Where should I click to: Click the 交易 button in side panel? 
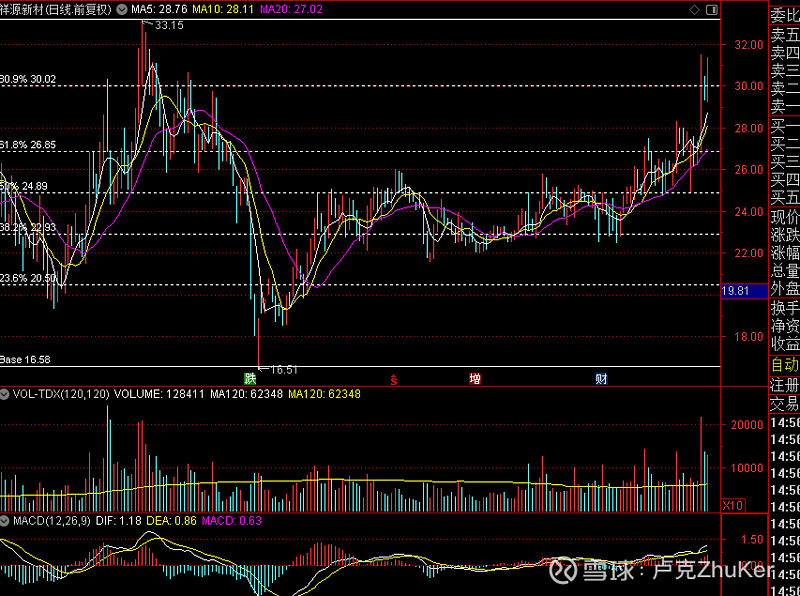(x=785, y=404)
